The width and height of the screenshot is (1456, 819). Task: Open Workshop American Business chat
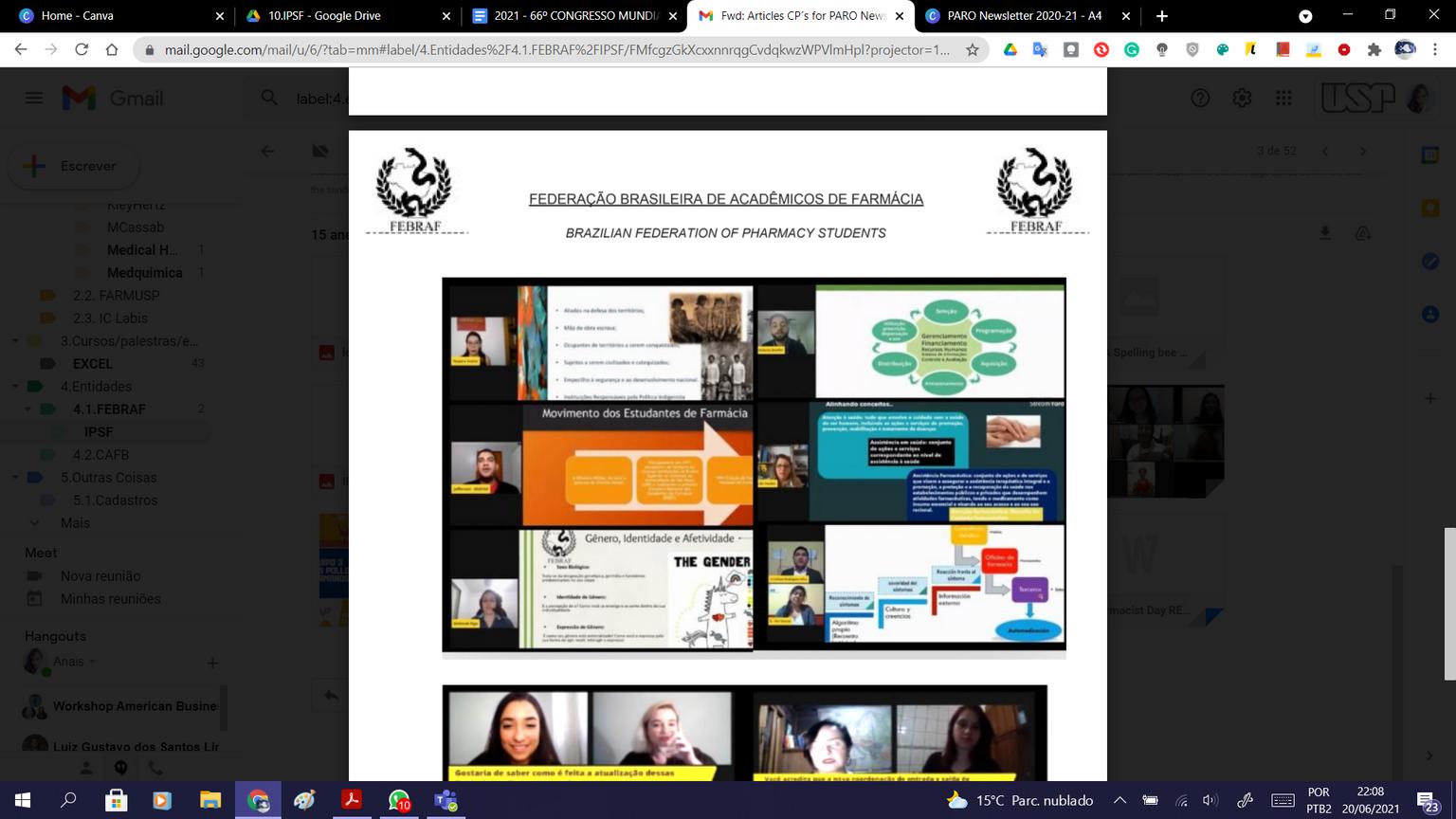[135, 706]
